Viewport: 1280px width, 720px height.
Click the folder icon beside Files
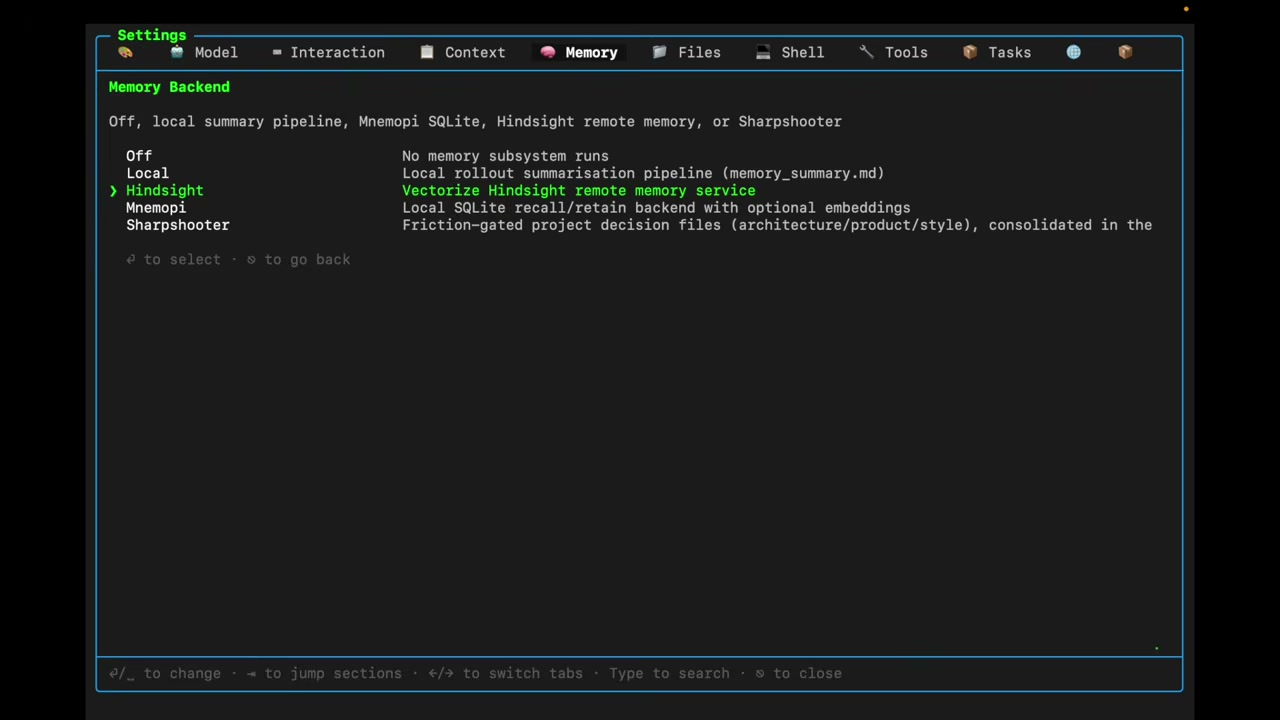click(660, 52)
